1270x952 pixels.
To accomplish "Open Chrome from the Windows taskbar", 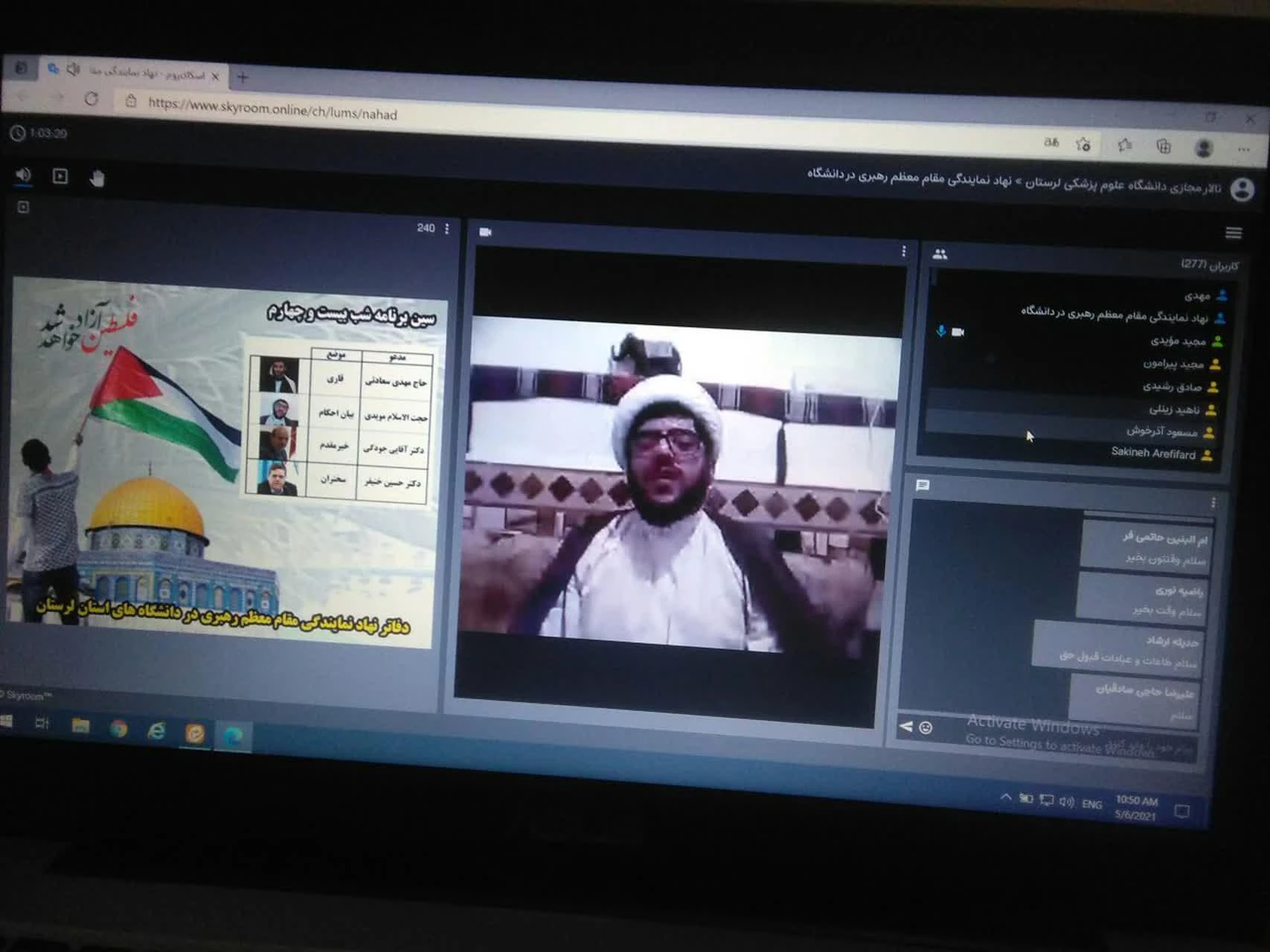I will point(118,729).
